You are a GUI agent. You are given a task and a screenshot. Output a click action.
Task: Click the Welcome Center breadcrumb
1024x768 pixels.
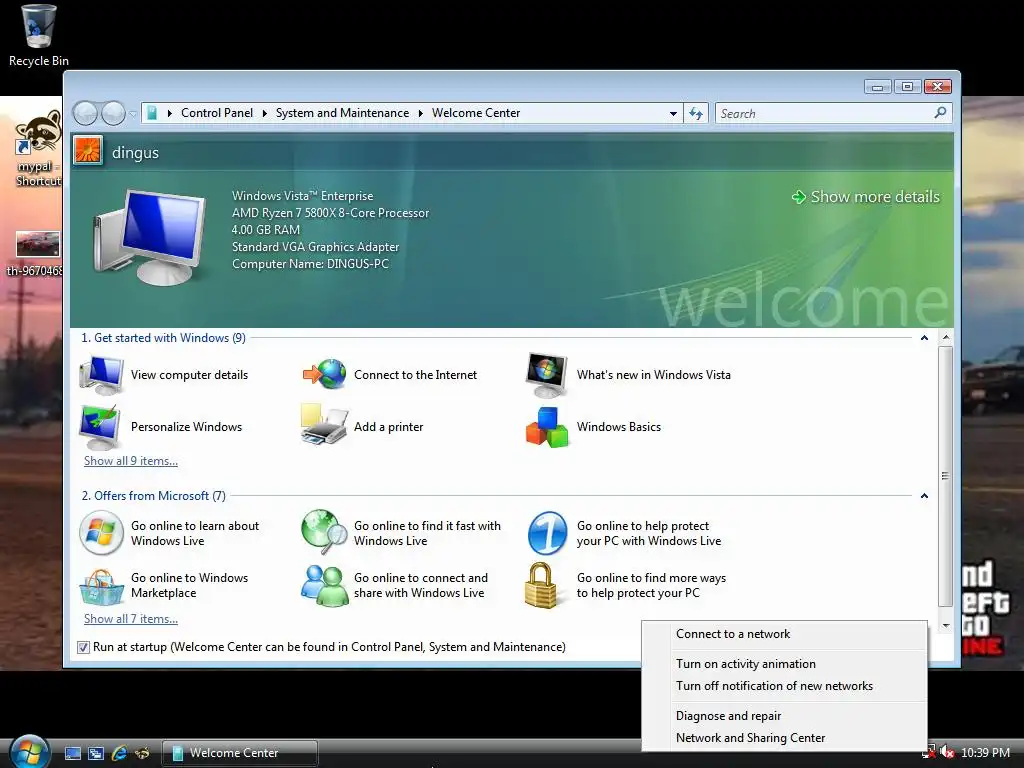point(476,113)
